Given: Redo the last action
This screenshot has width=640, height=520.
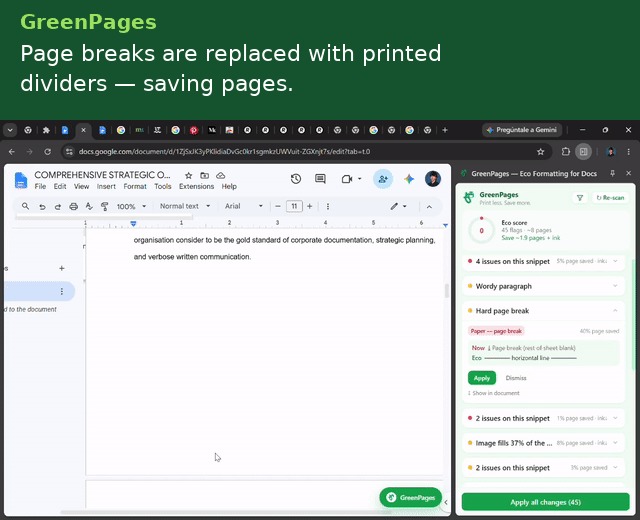Looking at the screenshot, I should coord(58,207).
